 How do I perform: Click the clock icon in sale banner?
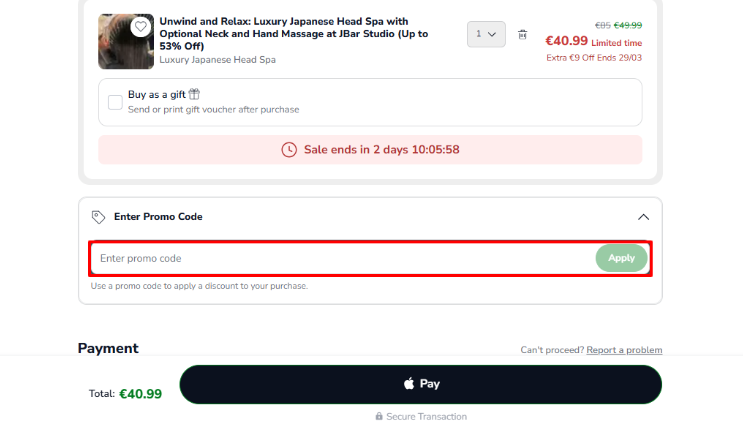[289, 150]
